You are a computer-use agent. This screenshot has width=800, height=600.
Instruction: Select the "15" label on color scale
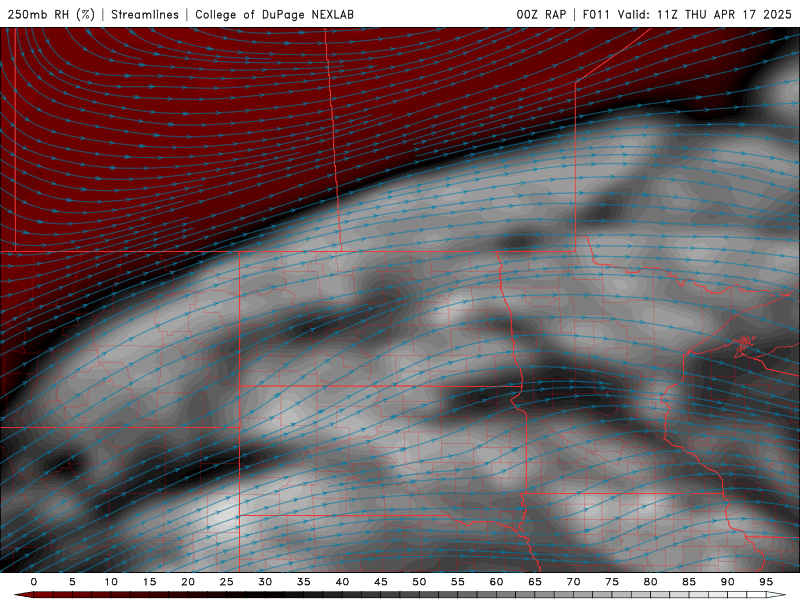click(x=149, y=582)
